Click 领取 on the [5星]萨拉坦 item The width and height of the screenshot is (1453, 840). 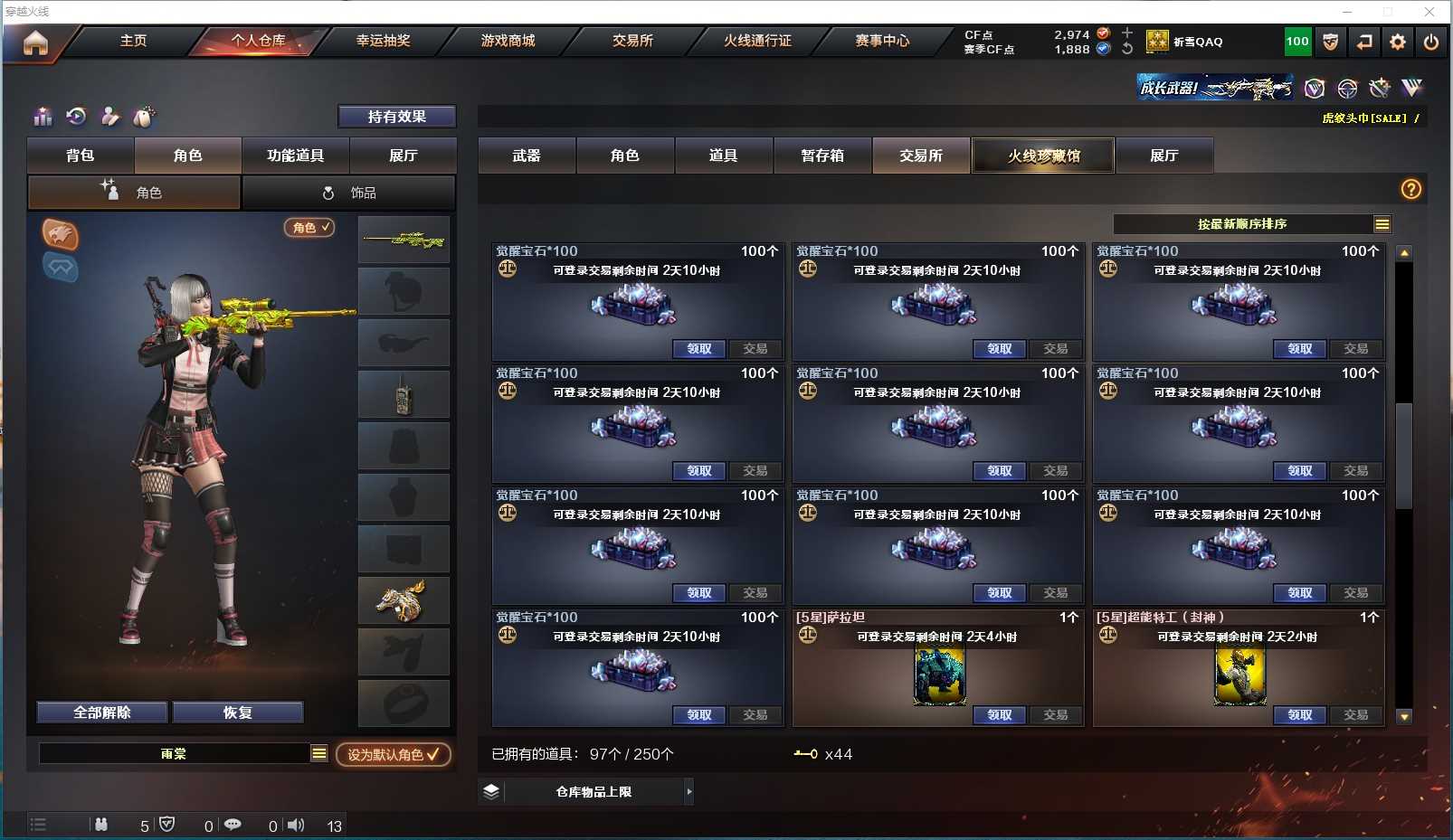tap(1000, 715)
